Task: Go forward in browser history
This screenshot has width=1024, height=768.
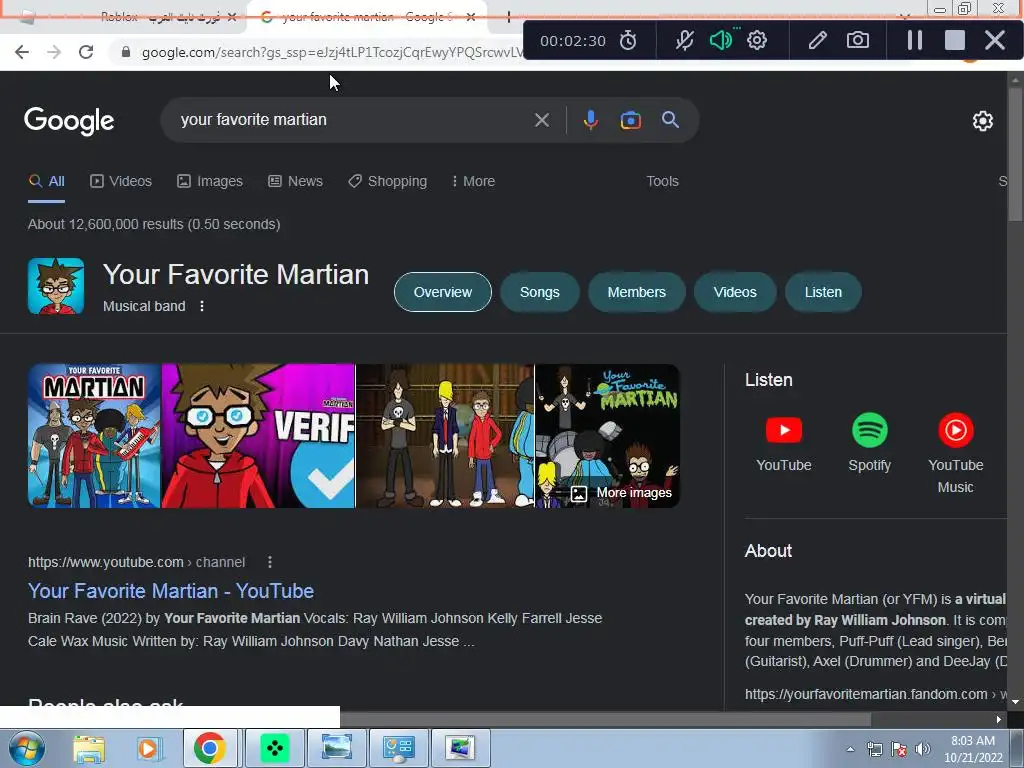Action: click(x=54, y=52)
